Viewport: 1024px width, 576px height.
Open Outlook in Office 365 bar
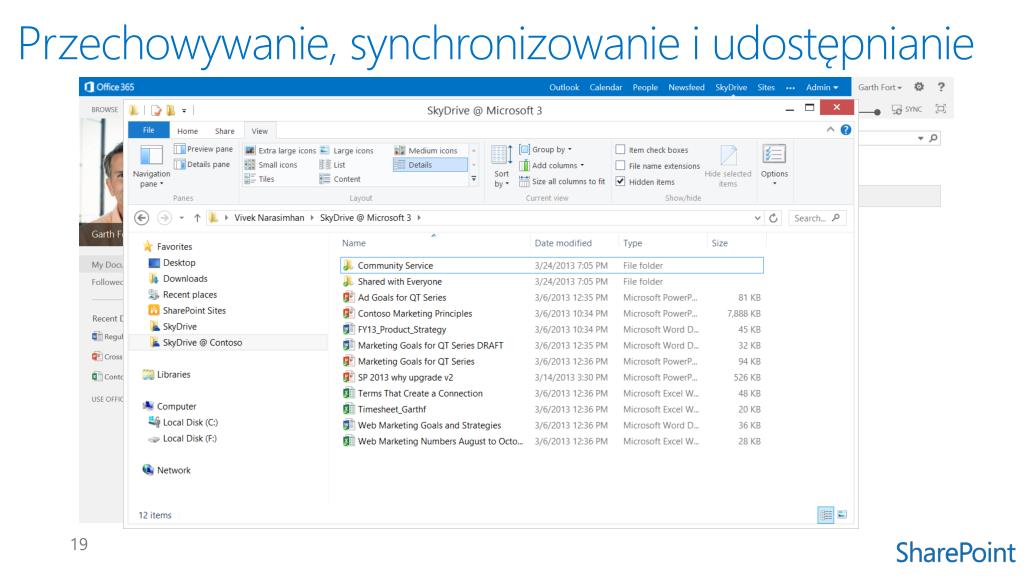click(x=564, y=87)
